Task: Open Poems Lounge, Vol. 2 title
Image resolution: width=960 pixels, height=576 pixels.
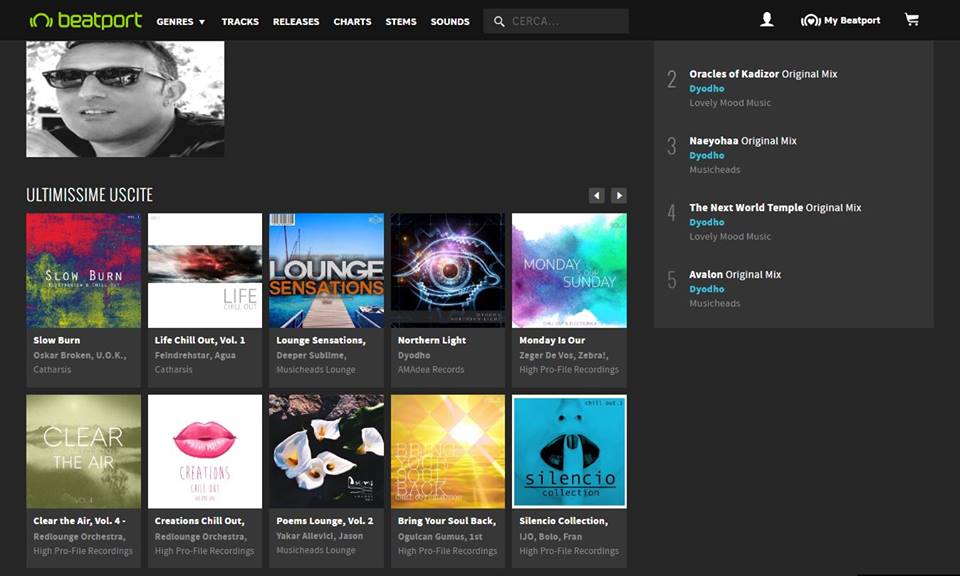Action: pyautogui.click(x=324, y=521)
